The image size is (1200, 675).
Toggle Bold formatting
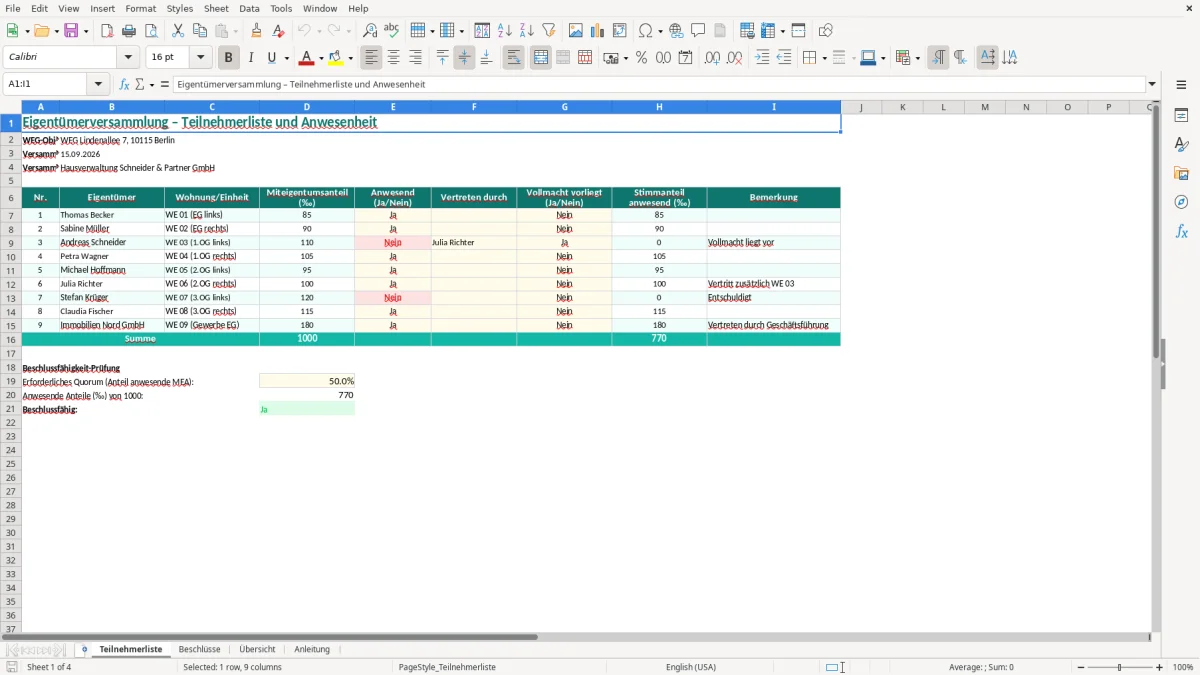pos(229,58)
